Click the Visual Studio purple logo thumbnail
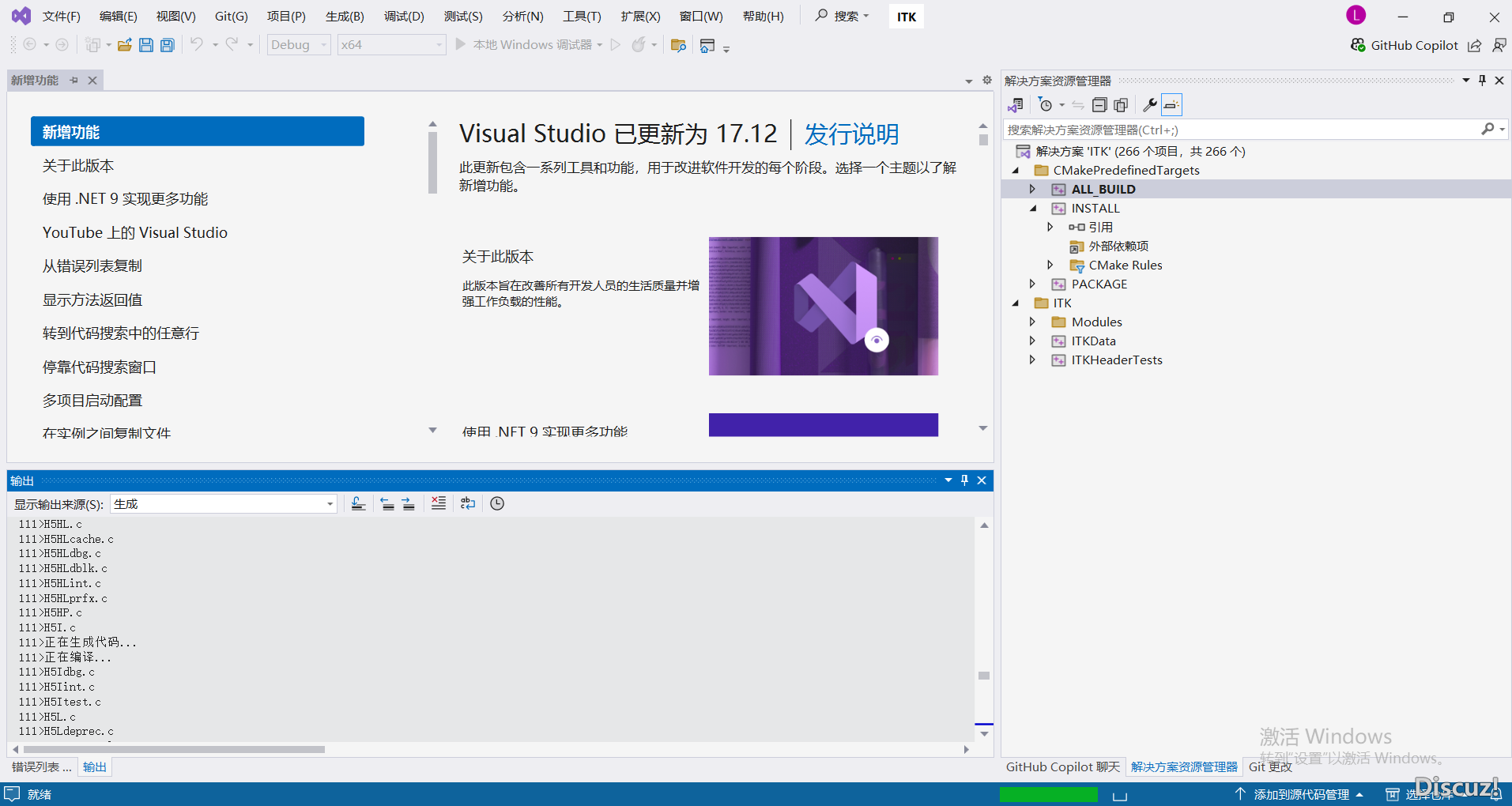The width and height of the screenshot is (1512, 806). pos(823,306)
